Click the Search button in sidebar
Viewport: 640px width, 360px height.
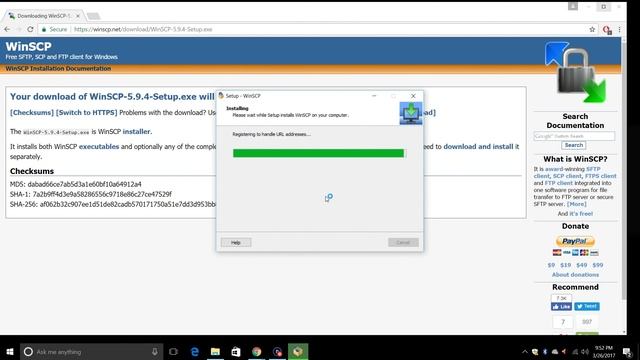tap(573, 145)
